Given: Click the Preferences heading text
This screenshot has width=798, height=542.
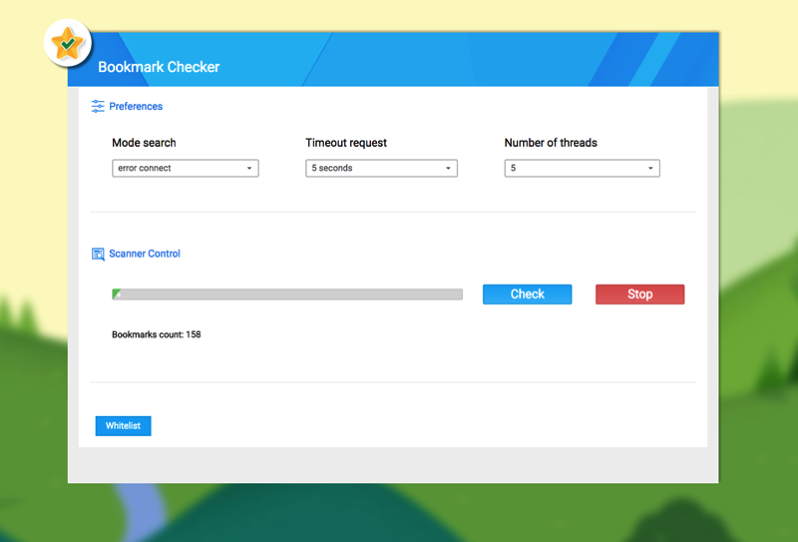Looking at the screenshot, I should point(136,106).
